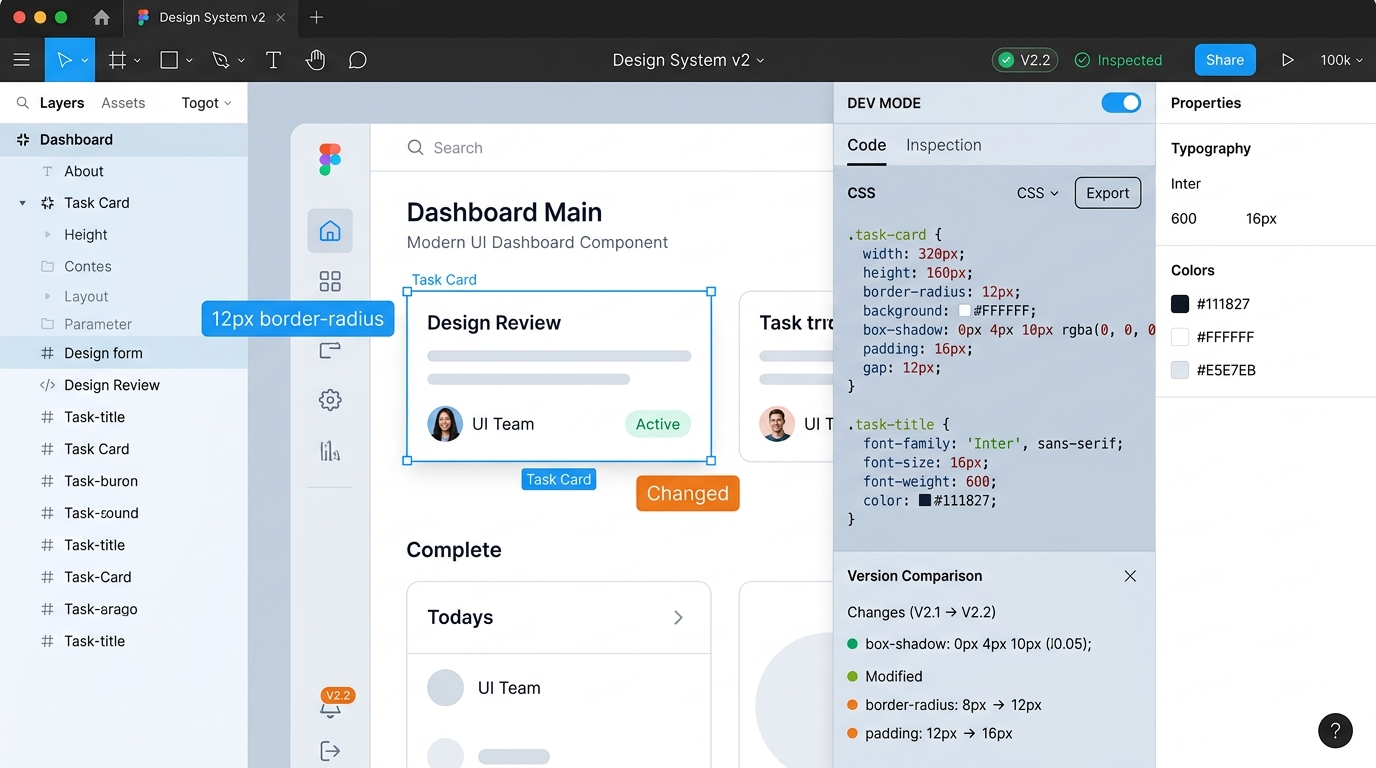Open the settings gear in the dashboard sidebar
Screen dimensions: 1376x768
click(330, 399)
